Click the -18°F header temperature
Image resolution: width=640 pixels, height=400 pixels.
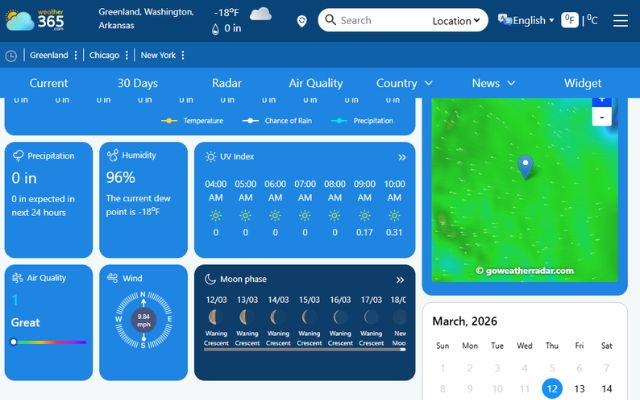tap(227, 13)
